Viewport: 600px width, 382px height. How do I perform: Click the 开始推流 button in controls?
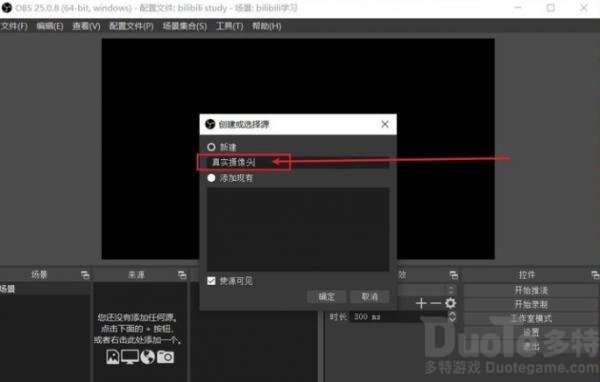point(531,290)
